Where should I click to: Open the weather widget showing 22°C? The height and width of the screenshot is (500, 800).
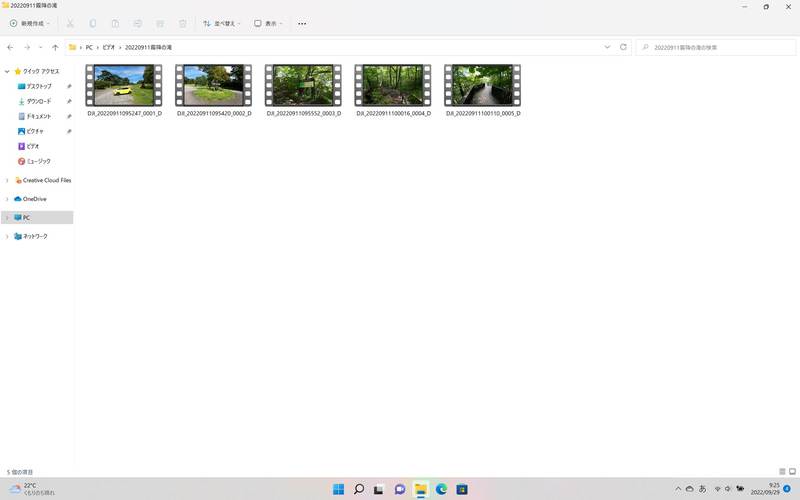click(x=32, y=489)
